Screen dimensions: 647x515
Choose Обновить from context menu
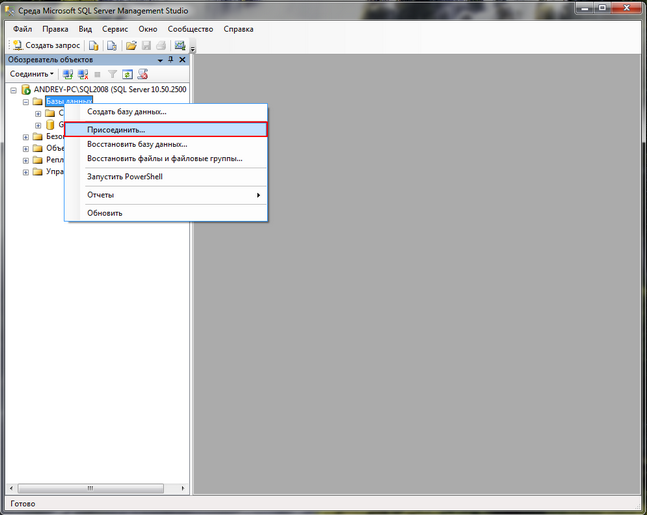[166, 213]
